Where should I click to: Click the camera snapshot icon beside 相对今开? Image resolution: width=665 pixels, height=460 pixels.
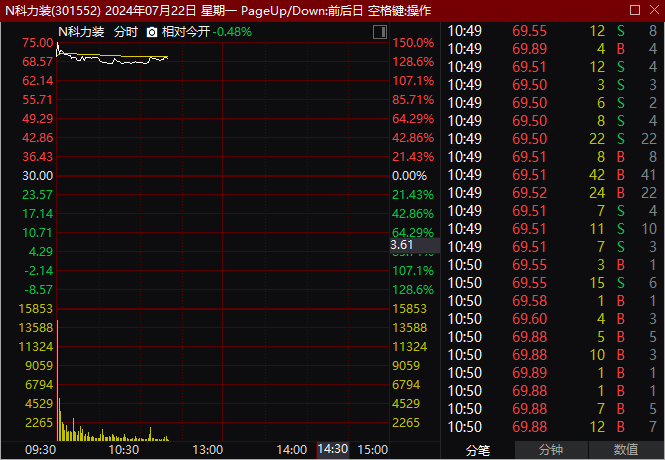[152, 32]
